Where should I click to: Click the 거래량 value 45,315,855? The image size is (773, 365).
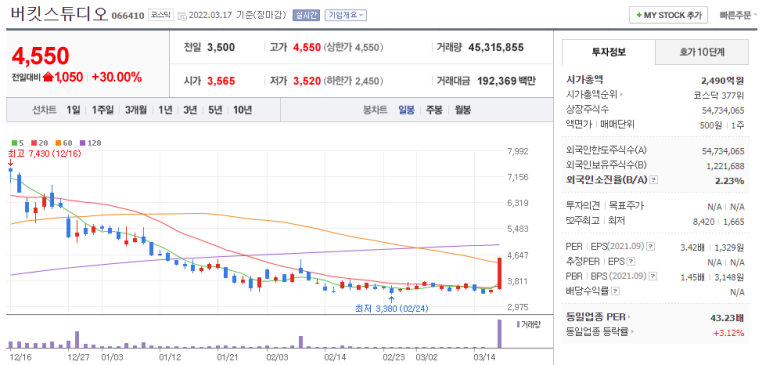[x=496, y=48]
